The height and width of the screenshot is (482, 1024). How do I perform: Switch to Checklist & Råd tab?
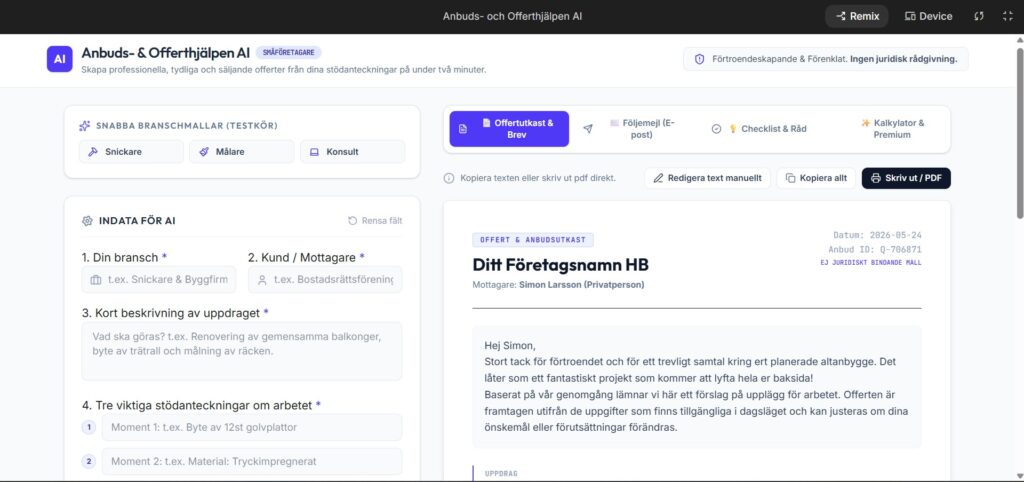(759, 129)
